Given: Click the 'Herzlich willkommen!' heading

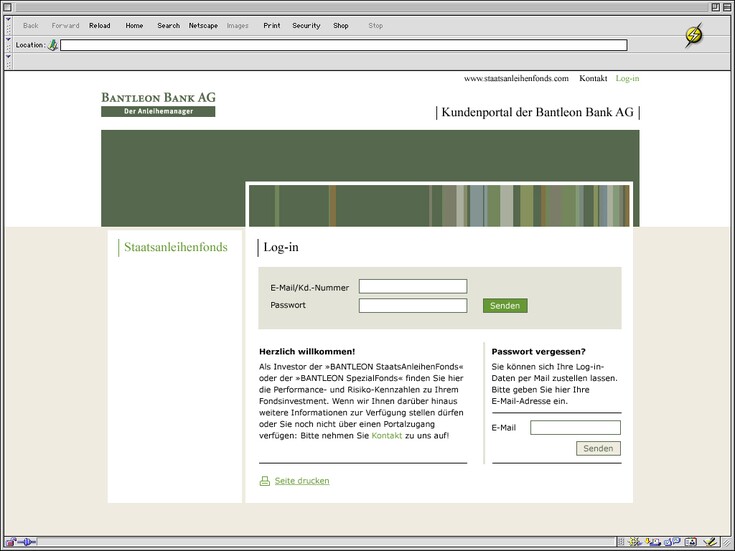Looking at the screenshot, I should pyautogui.click(x=307, y=352).
